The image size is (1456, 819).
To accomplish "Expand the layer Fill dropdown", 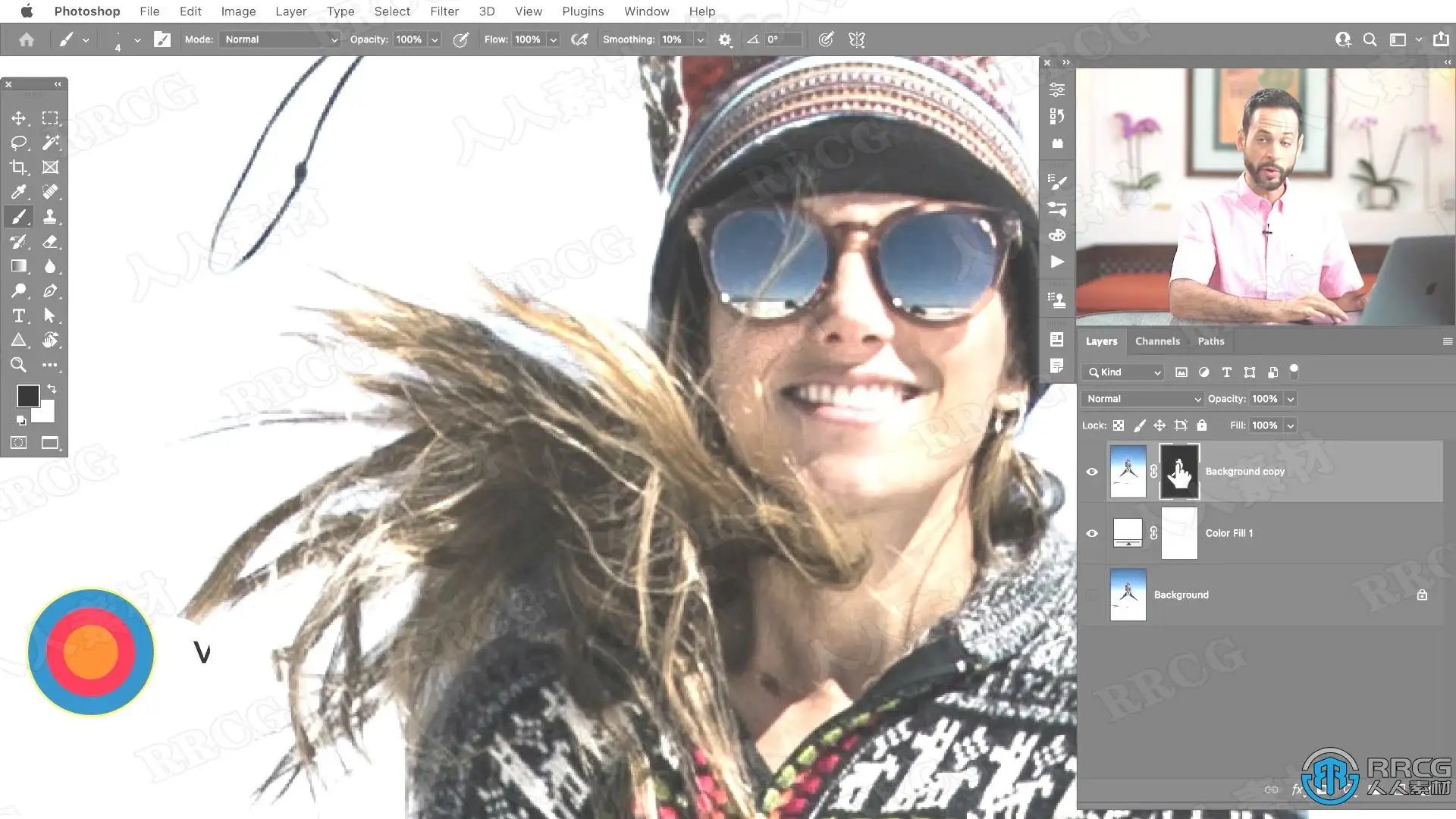I will tap(1291, 425).
